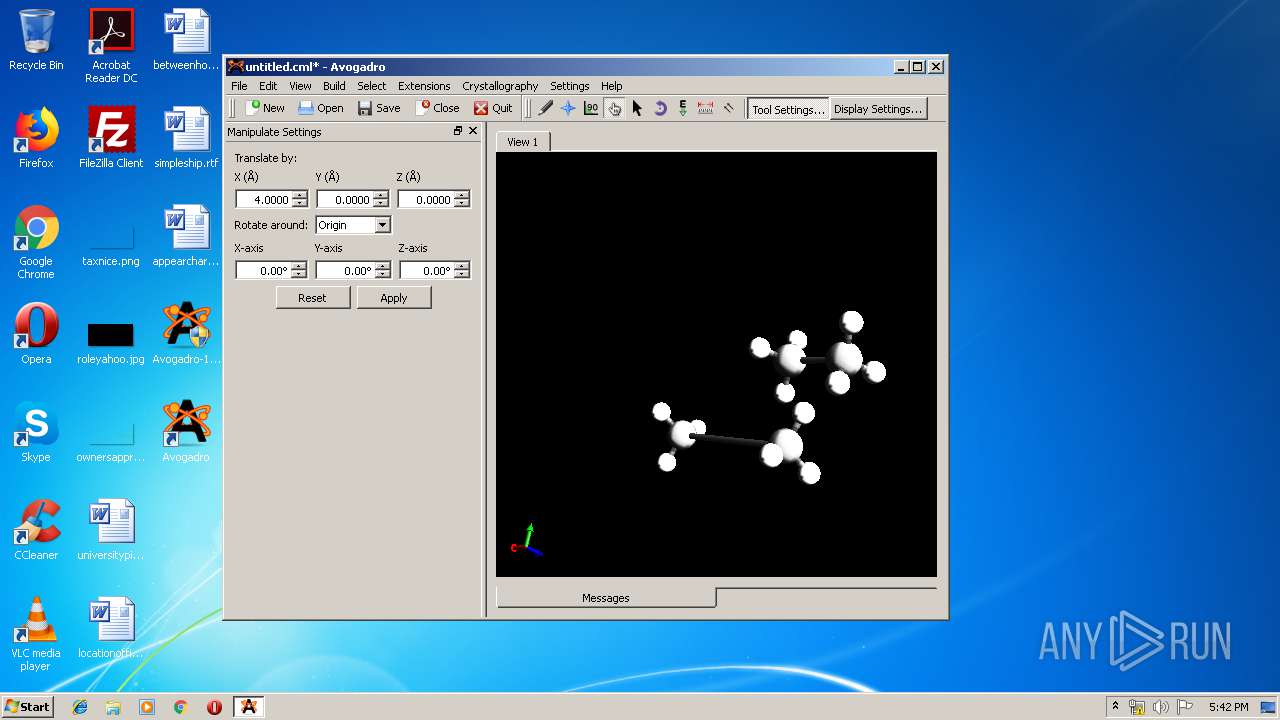Select the Navigate tool star icon

[568, 108]
